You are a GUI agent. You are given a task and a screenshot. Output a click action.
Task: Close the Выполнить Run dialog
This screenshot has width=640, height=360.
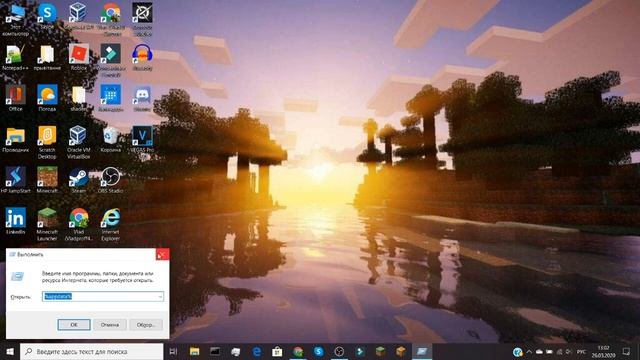coord(162,254)
